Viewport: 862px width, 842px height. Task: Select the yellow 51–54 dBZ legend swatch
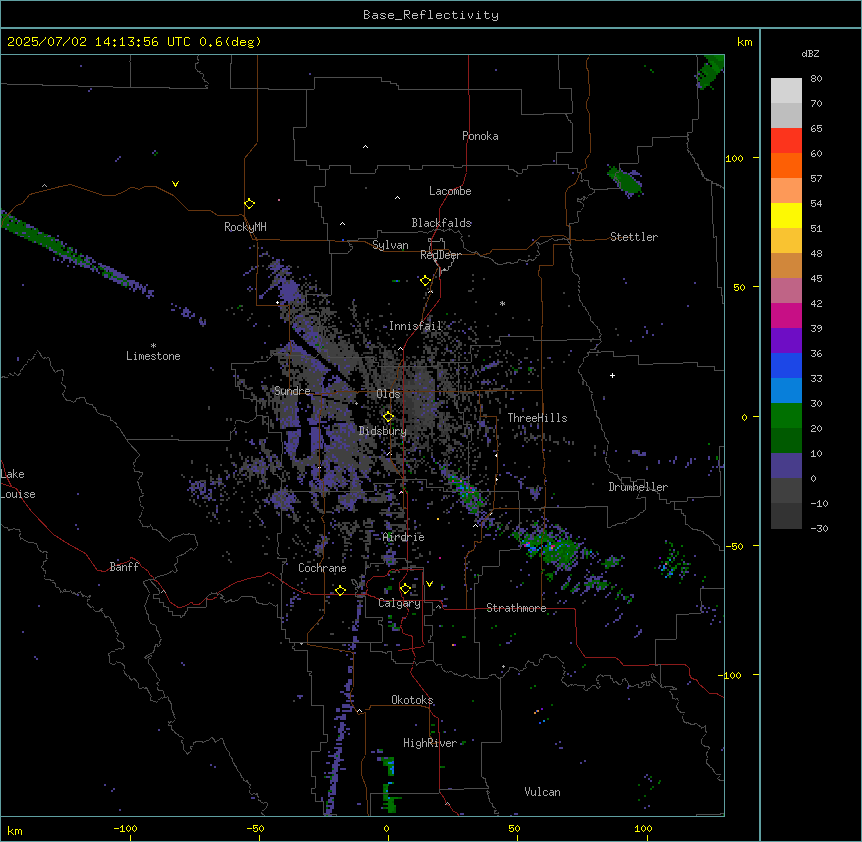[786, 215]
